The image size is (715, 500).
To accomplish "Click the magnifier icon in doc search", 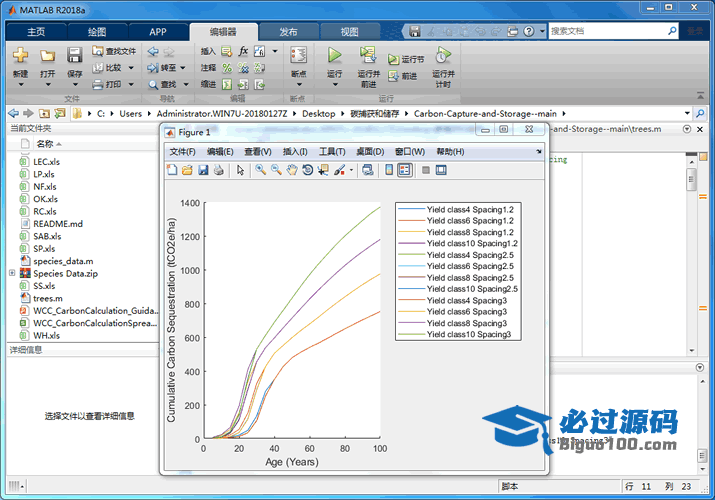I will pos(672,31).
